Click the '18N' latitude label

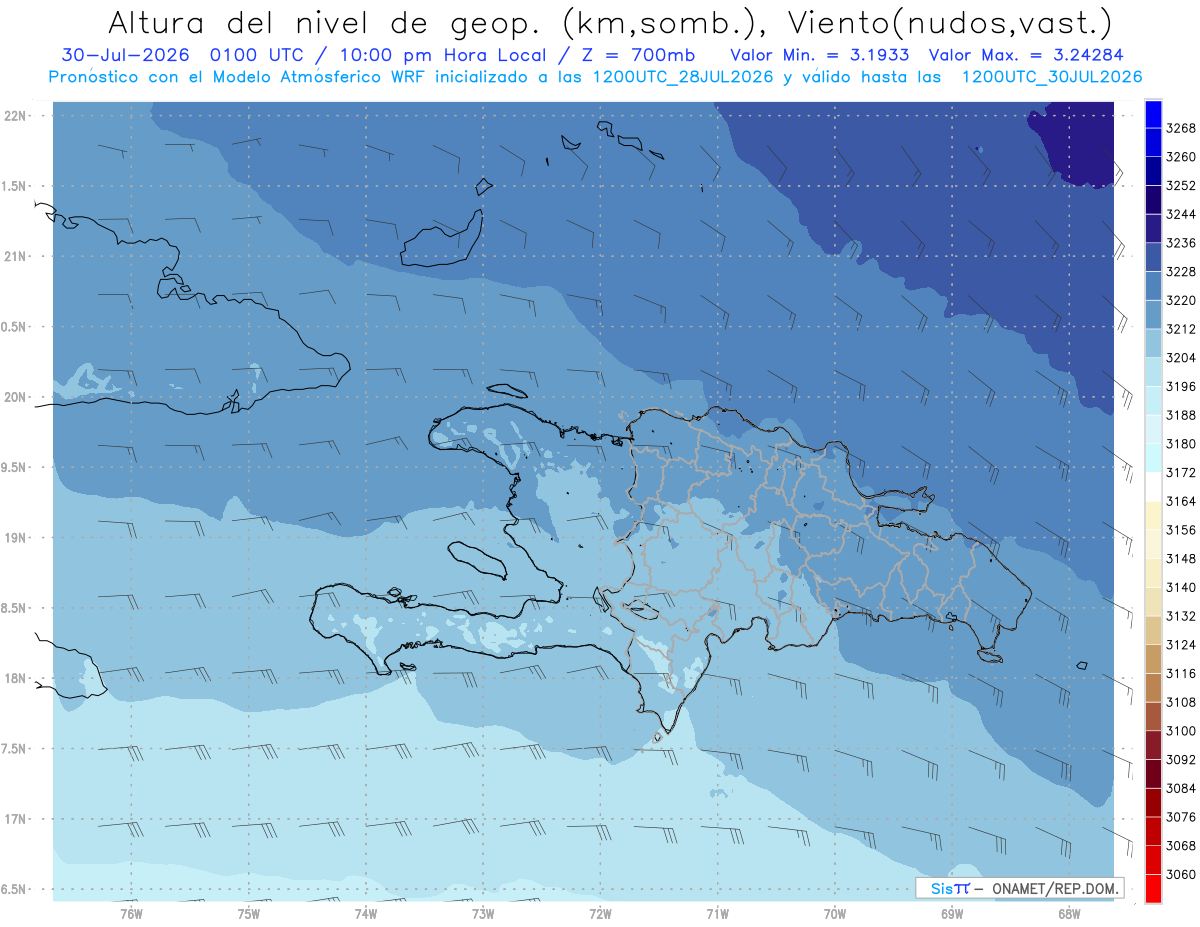point(17,679)
